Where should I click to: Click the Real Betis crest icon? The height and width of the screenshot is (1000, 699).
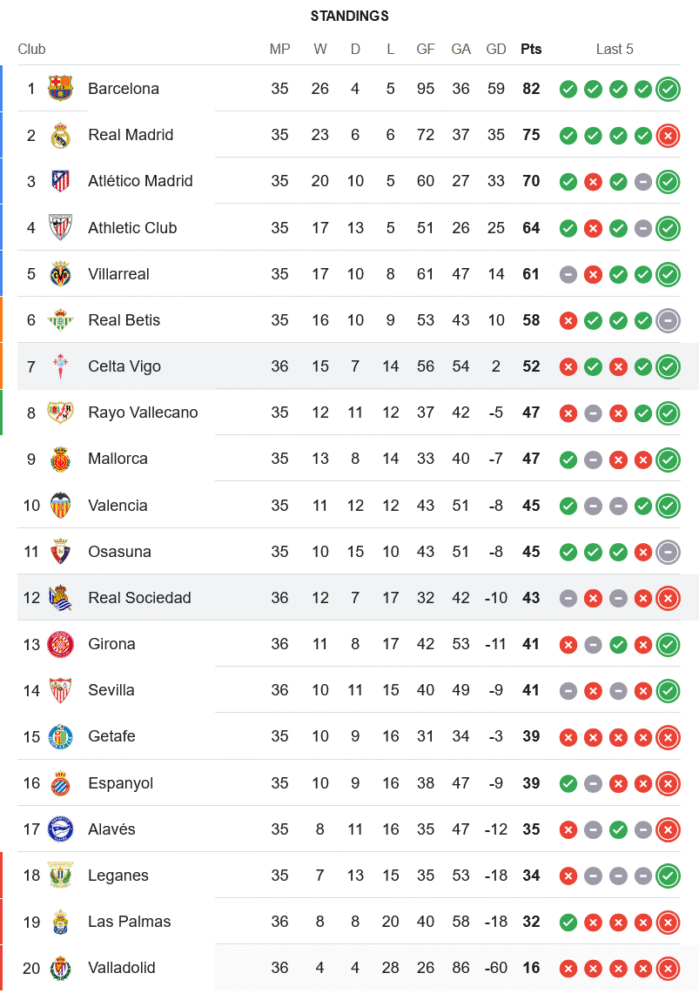pyautogui.click(x=61, y=320)
